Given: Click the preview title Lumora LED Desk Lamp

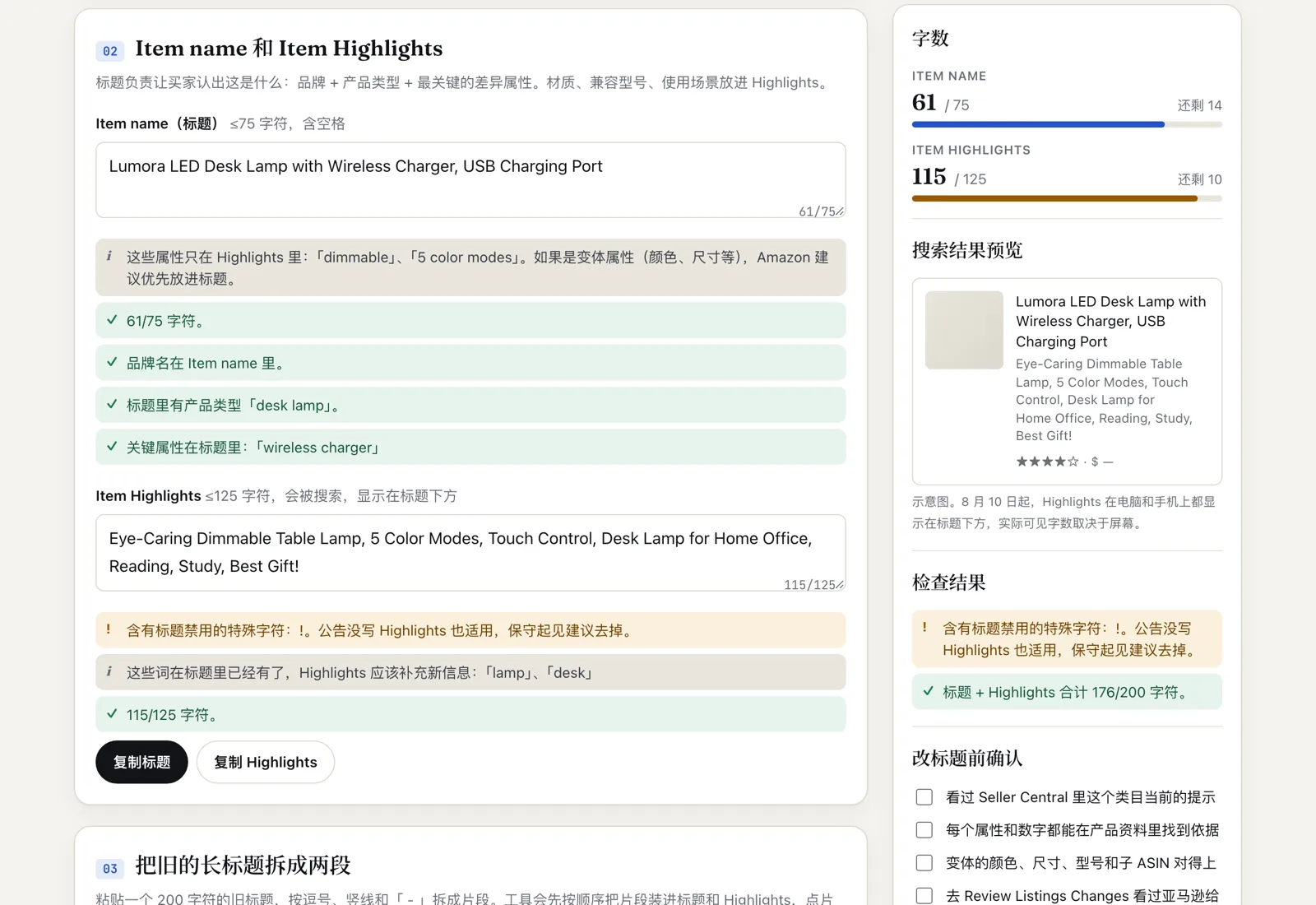Looking at the screenshot, I should coord(1110,322).
